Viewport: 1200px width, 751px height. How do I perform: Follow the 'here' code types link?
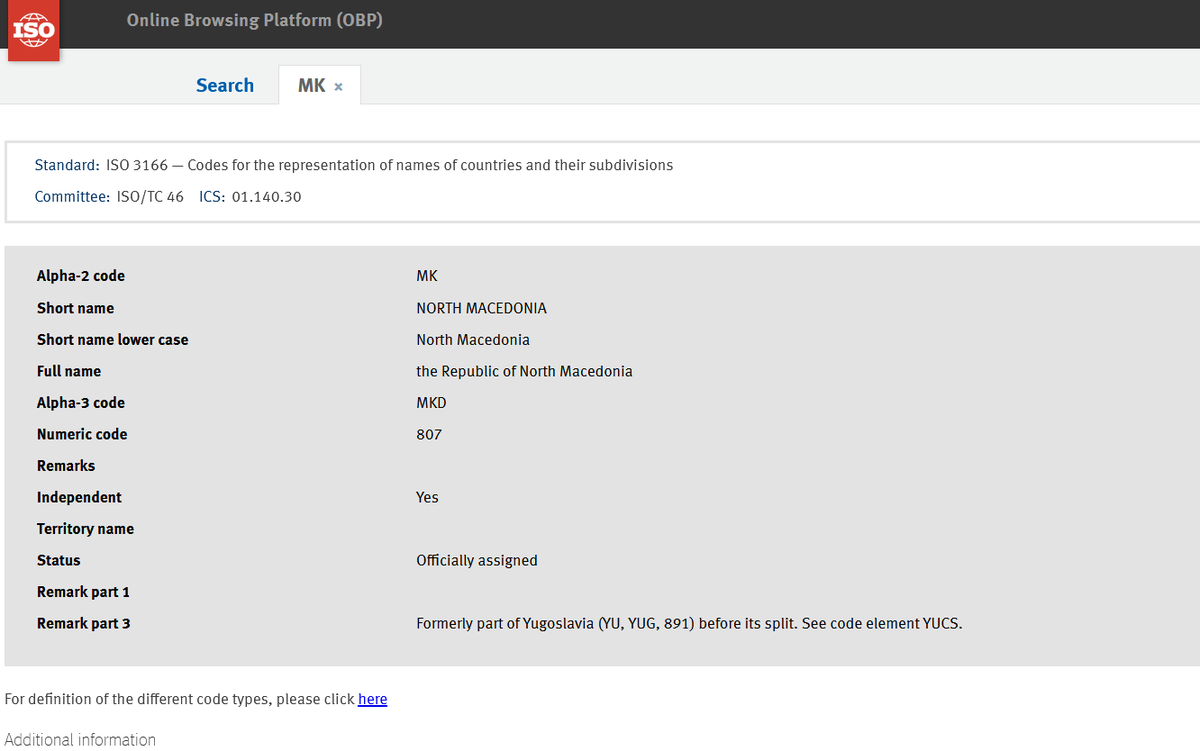pyautogui.click(x=372, y=699)
